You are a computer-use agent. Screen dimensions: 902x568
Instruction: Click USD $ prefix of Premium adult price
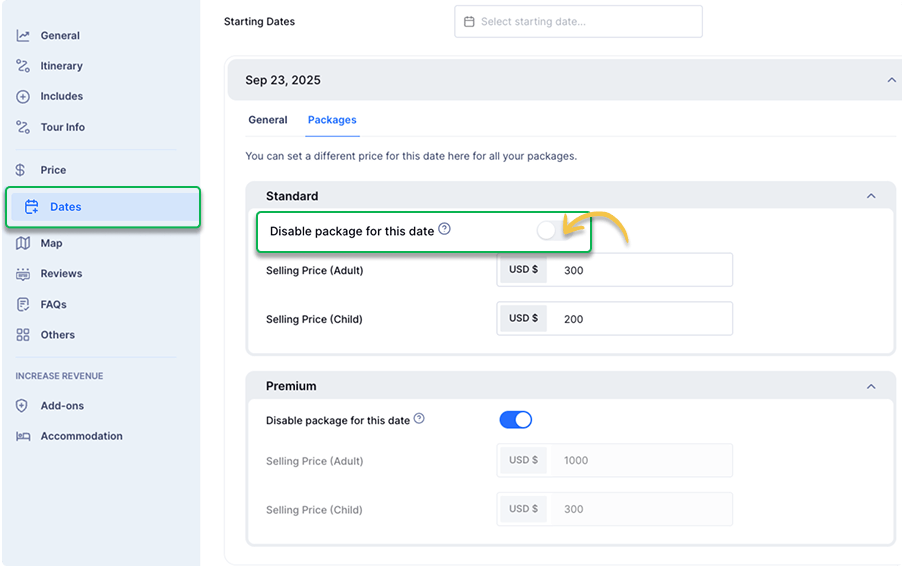523,460
